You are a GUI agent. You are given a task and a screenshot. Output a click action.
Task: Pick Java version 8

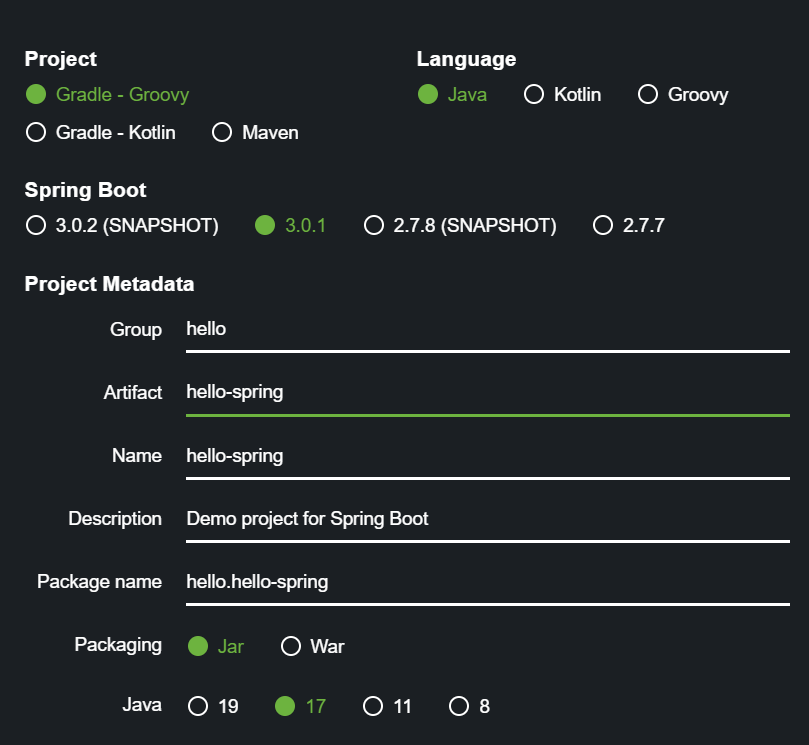click(x=459, y=706)
